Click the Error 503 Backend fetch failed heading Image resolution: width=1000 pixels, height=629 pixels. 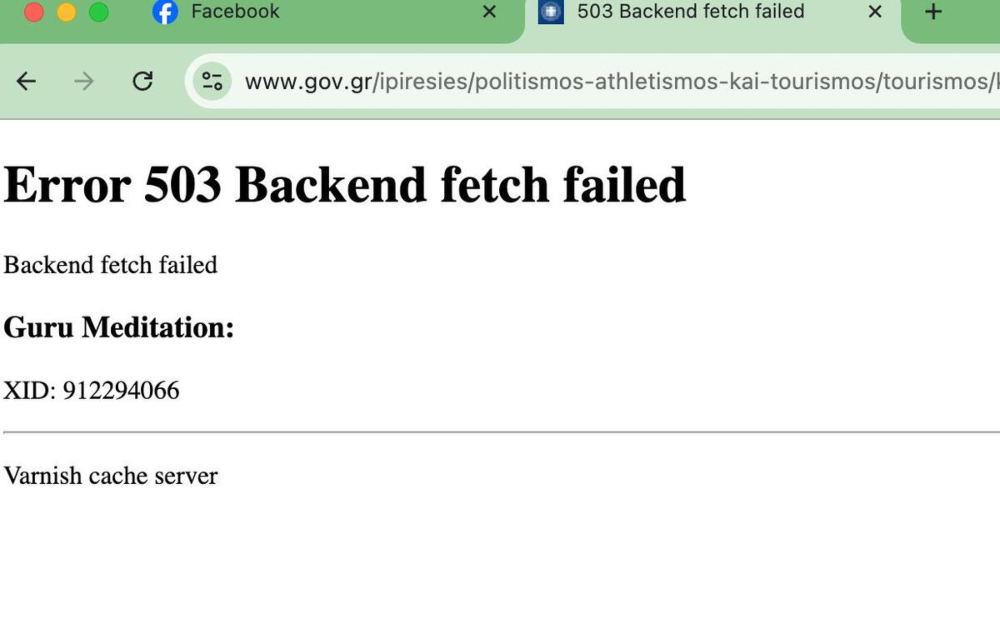344,185
